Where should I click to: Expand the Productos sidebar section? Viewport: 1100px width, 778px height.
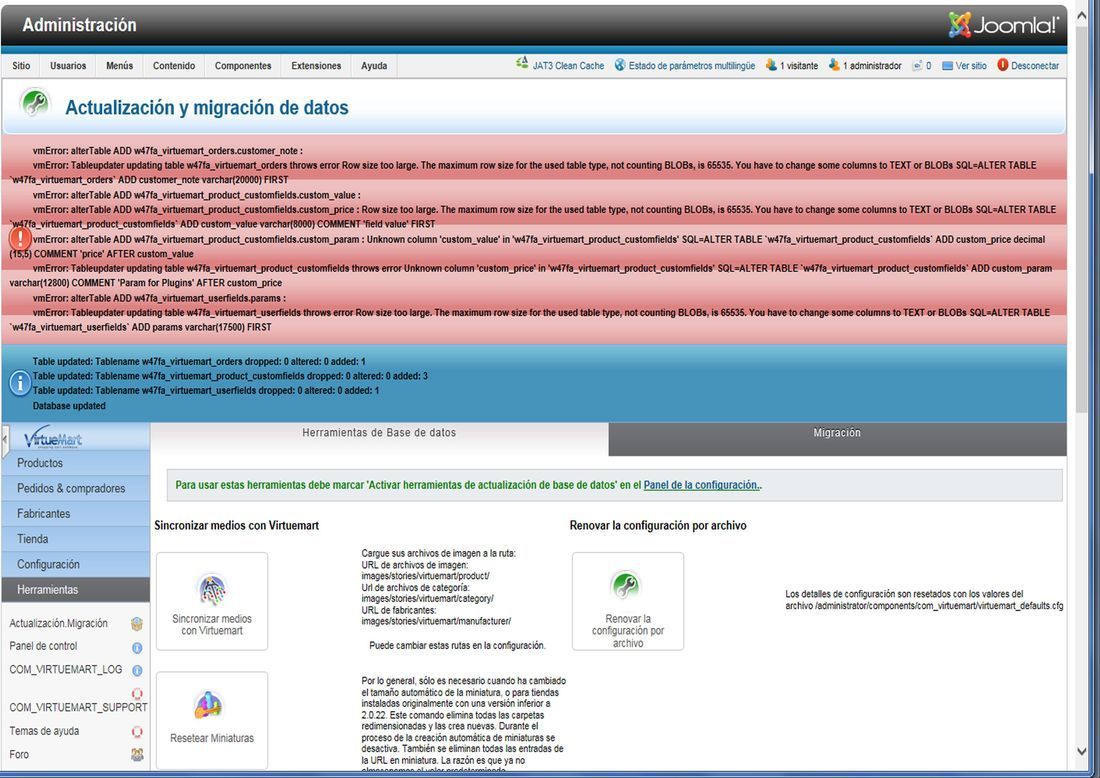76,463
